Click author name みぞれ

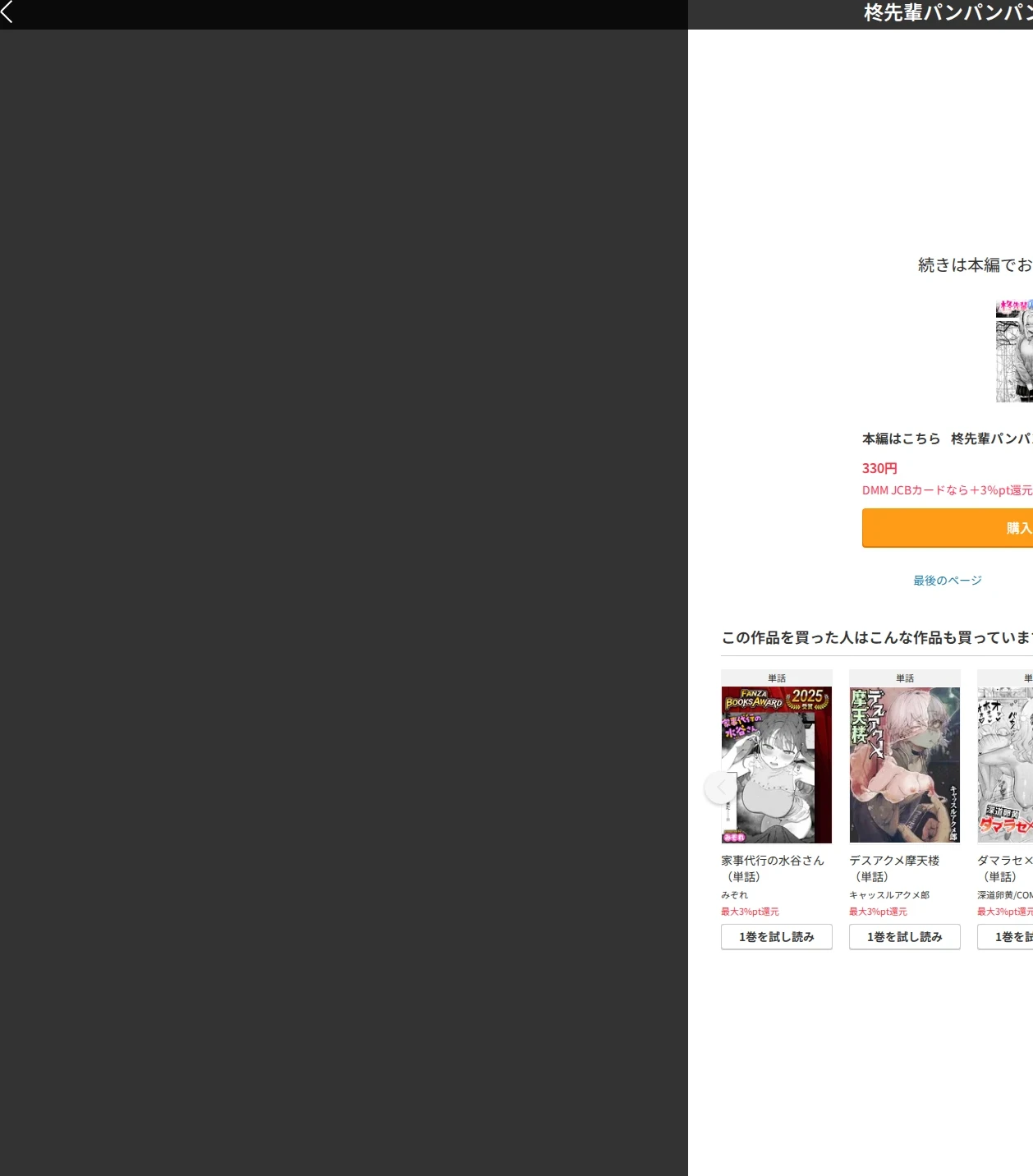coord(735,895)
